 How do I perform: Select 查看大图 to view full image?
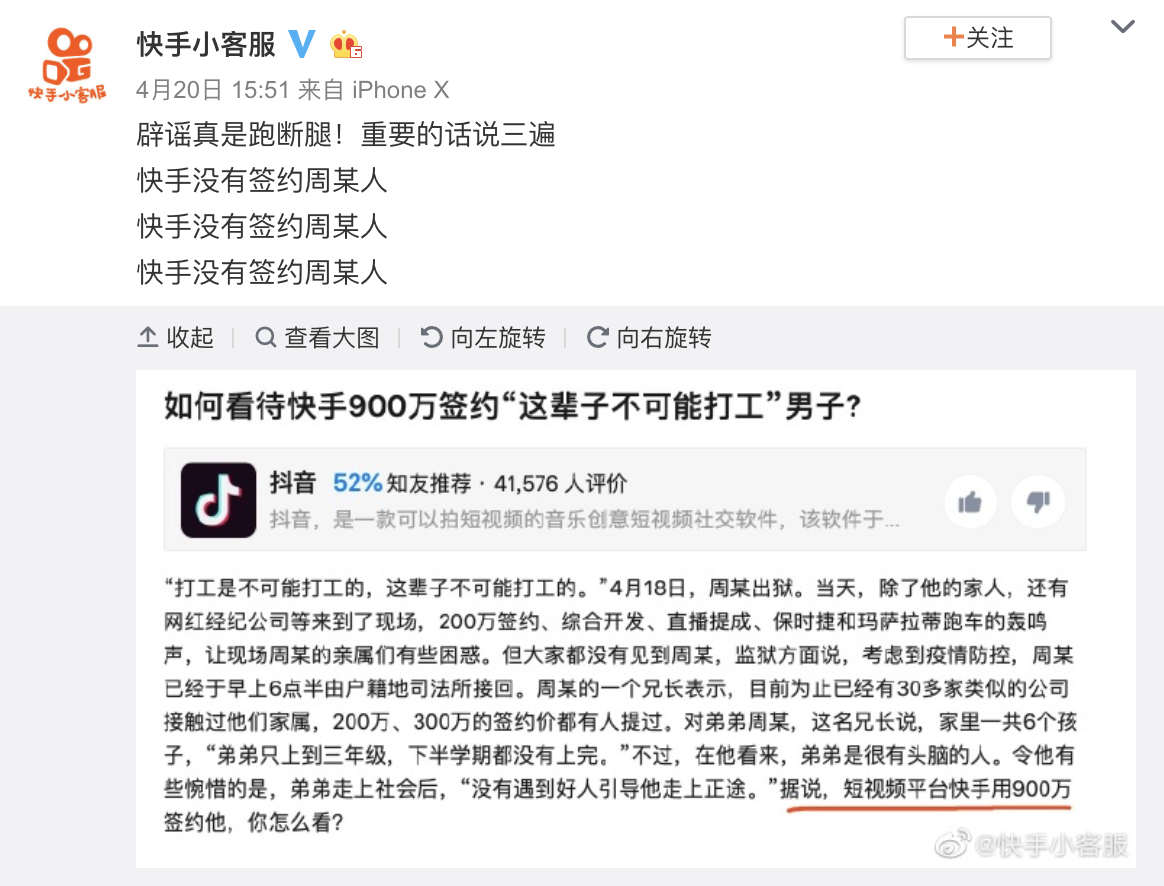click(317, 338)
